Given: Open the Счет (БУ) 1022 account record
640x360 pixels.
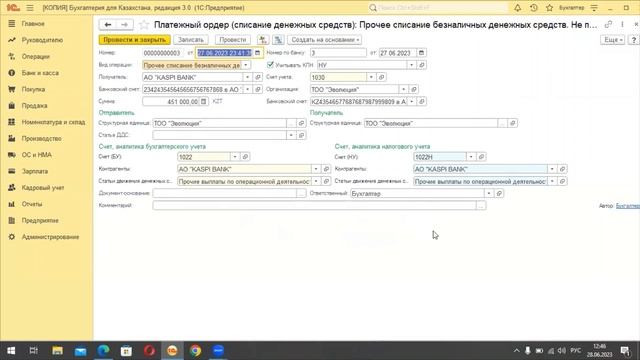Looking at the screenshot, I should (245, 157).
